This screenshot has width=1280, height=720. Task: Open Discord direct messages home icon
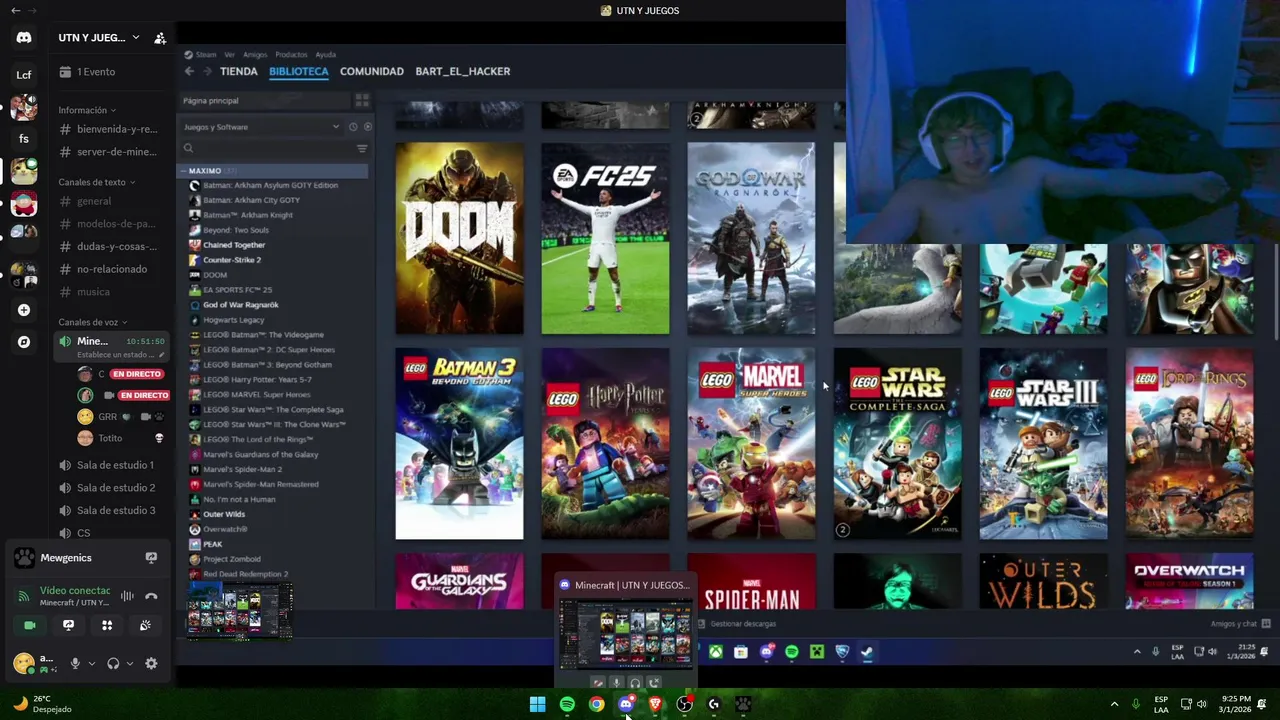click(x=24, y=38)
